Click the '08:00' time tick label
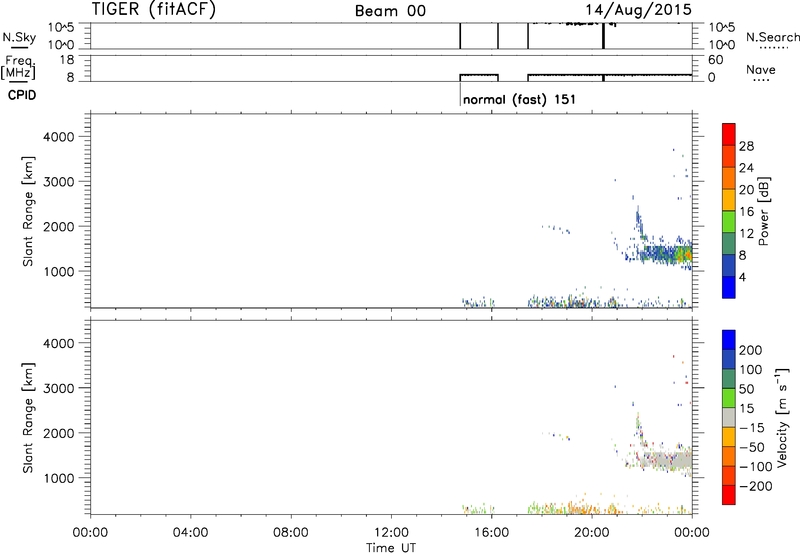800x554 pixels. click(291, 533)
